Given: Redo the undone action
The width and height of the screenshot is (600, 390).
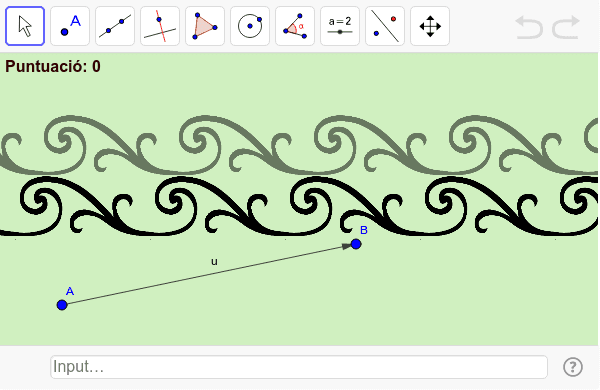Looking at the screenshot, I should click(566, 27).
